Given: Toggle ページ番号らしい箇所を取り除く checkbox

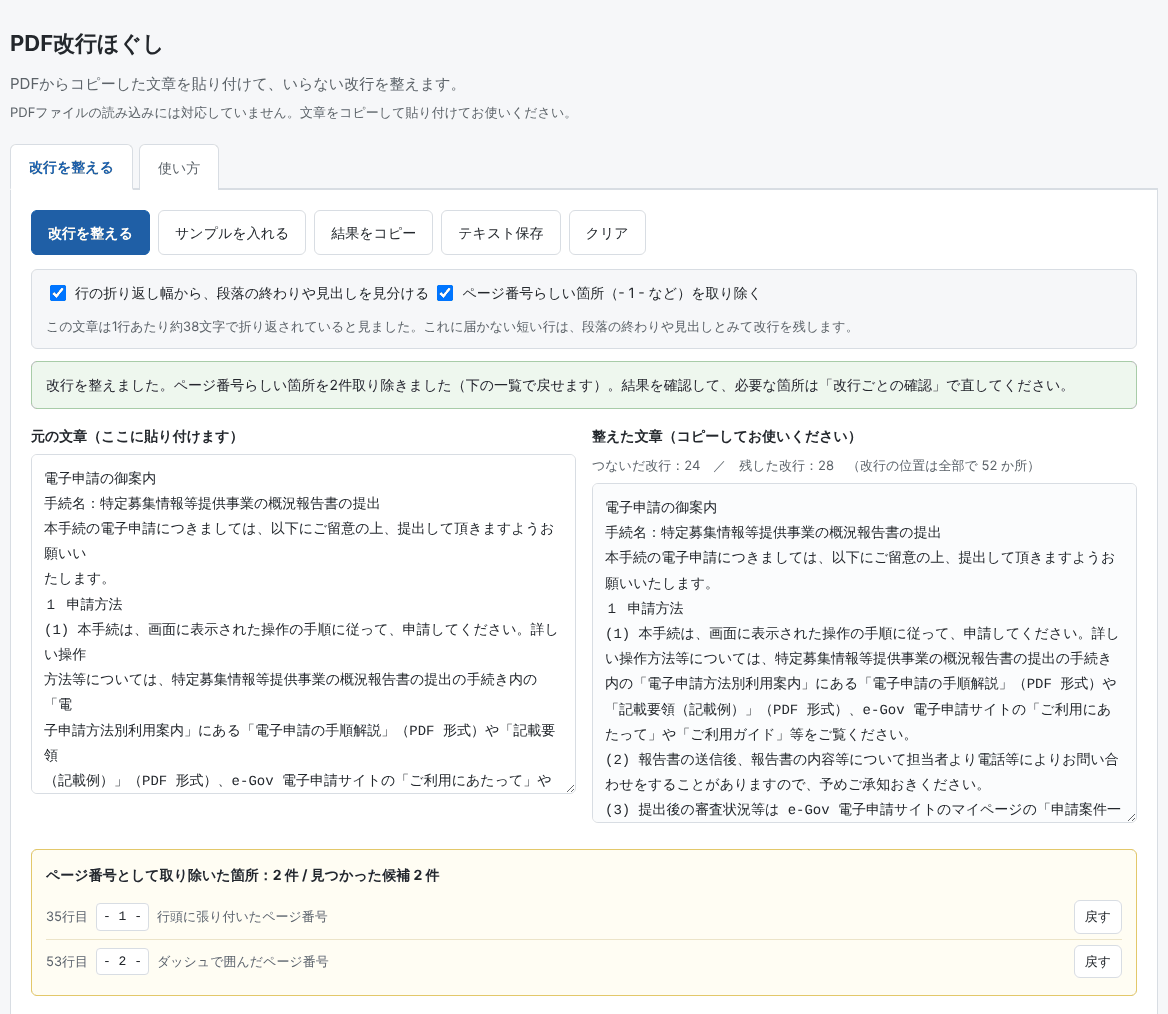Looking at the screenshot, I should tap(445, 293).
